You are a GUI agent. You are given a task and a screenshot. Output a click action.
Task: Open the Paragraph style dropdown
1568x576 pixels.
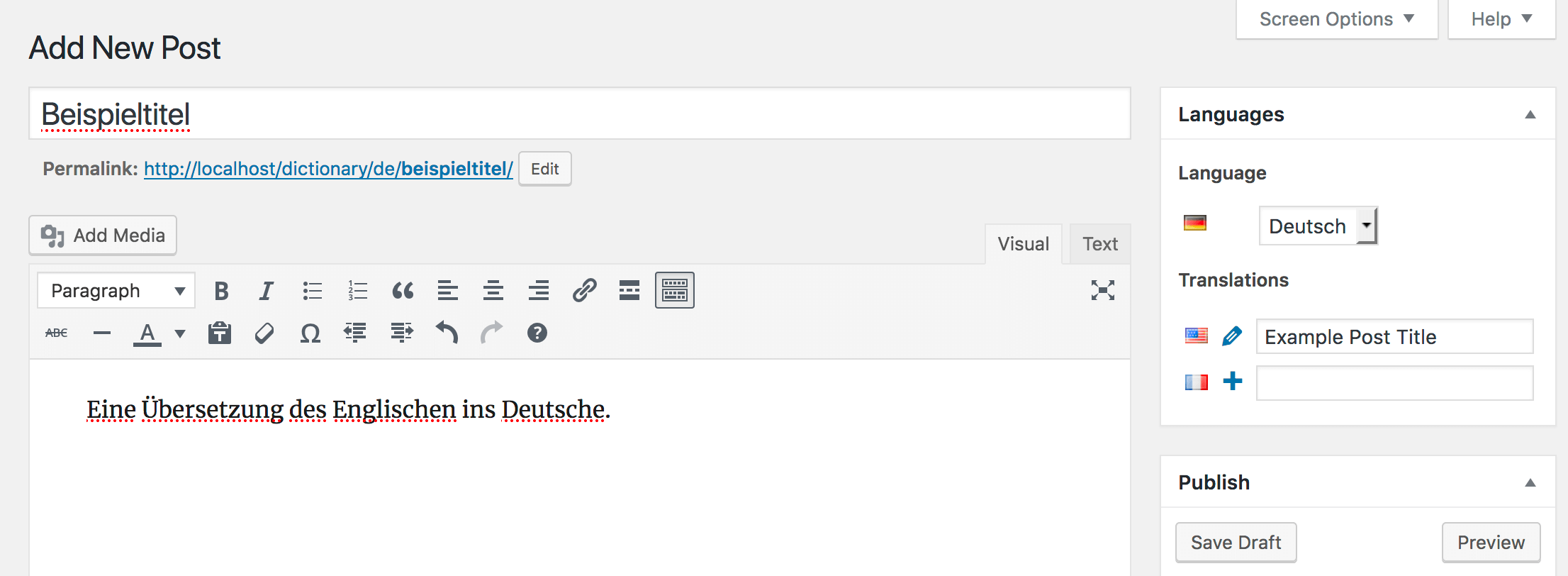coord(115,290)
